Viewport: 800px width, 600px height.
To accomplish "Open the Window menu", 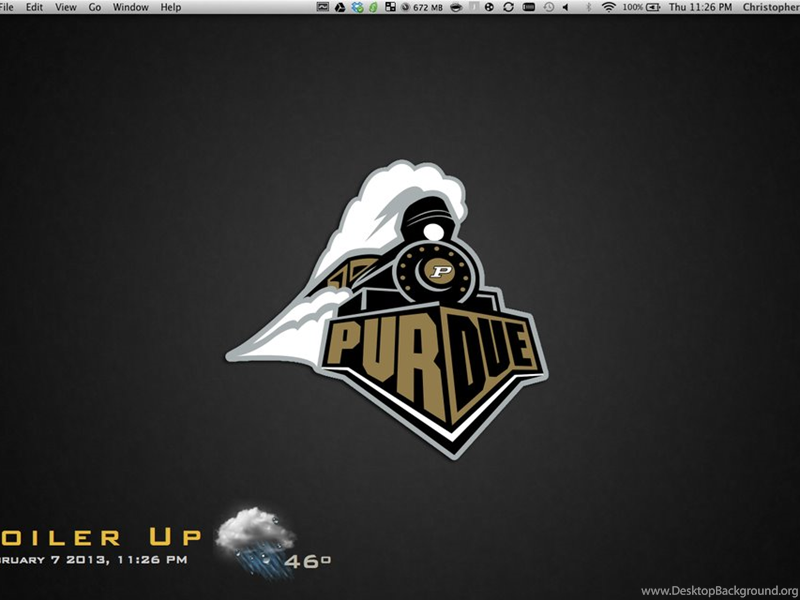I will coord(131,7).
